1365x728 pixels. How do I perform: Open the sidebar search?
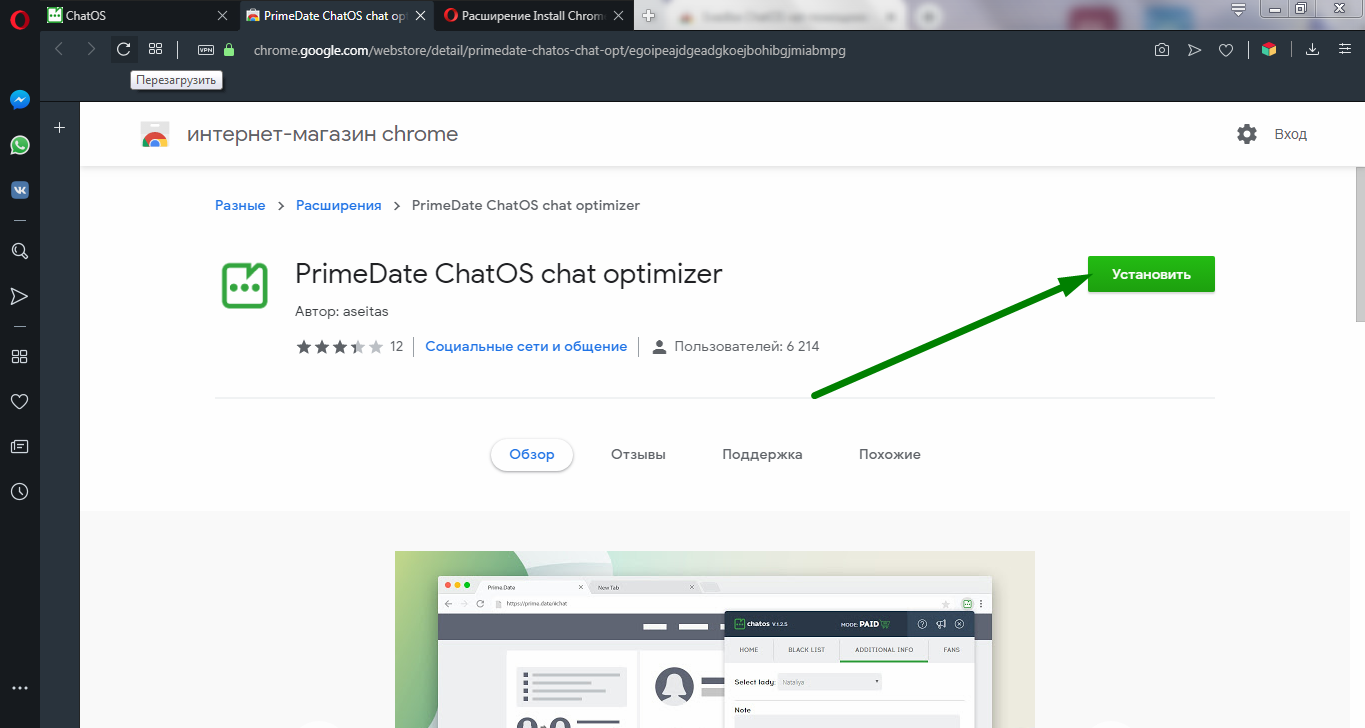pos(20,251)
